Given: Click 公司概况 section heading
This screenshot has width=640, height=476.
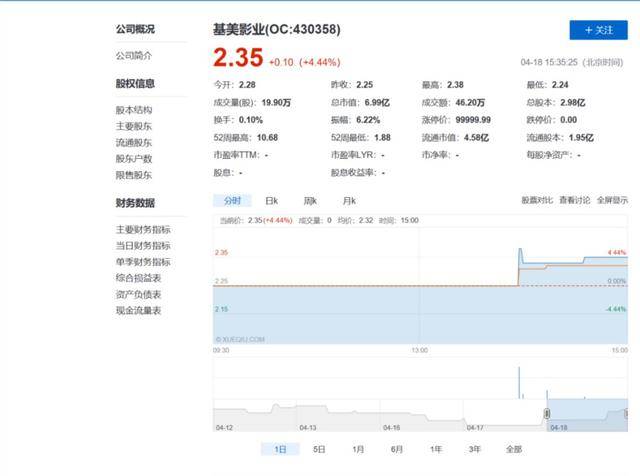Looking at the screenshot, I should pos(135,29).
